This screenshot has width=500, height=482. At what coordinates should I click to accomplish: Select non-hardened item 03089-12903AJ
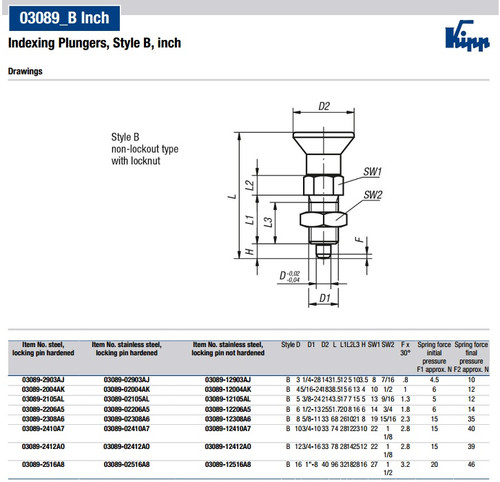(228, 380)
